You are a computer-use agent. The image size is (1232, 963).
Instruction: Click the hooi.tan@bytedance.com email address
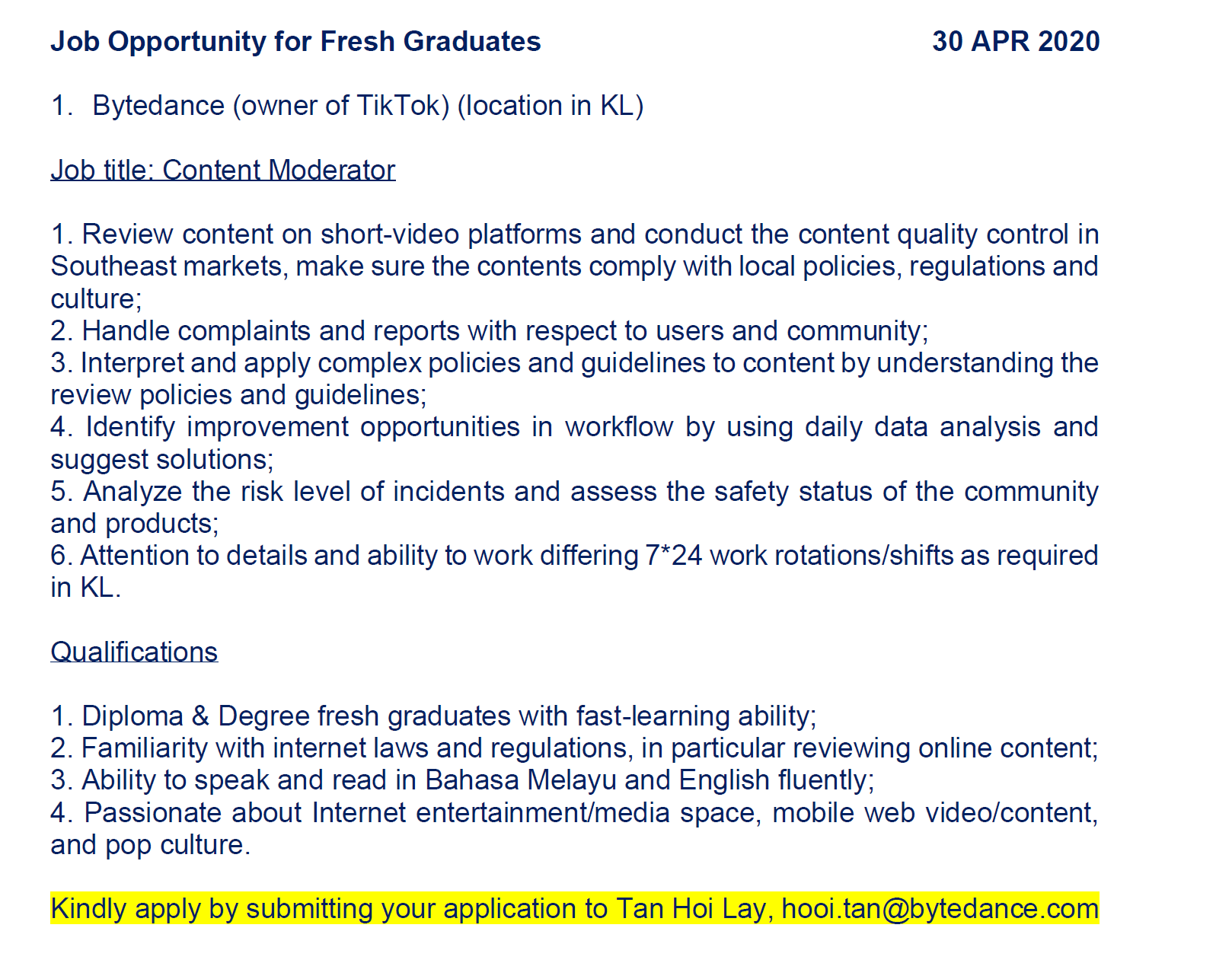(x=940, y=909)
